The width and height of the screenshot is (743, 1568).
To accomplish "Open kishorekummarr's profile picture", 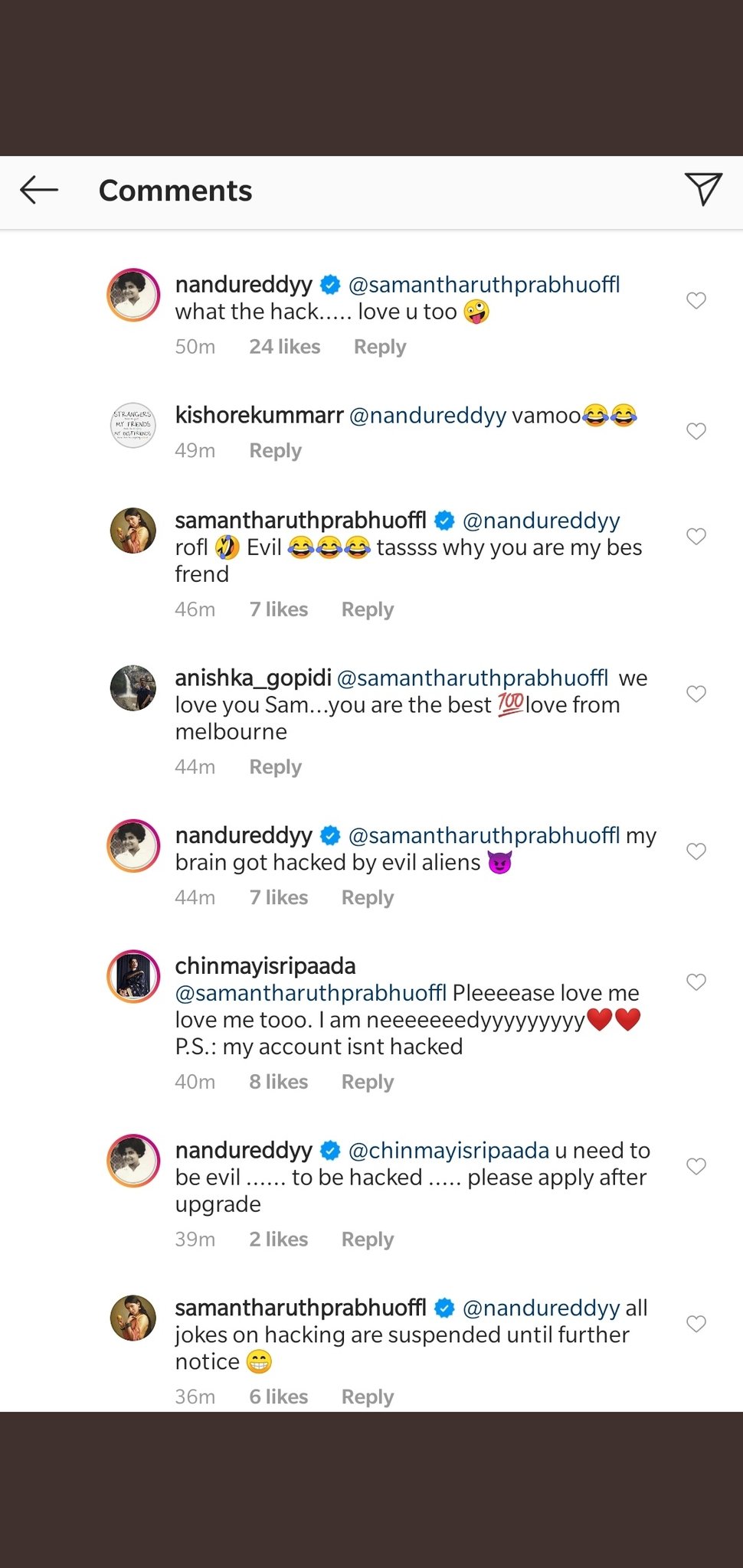I will pyautogui.click(x=133, y=425).
